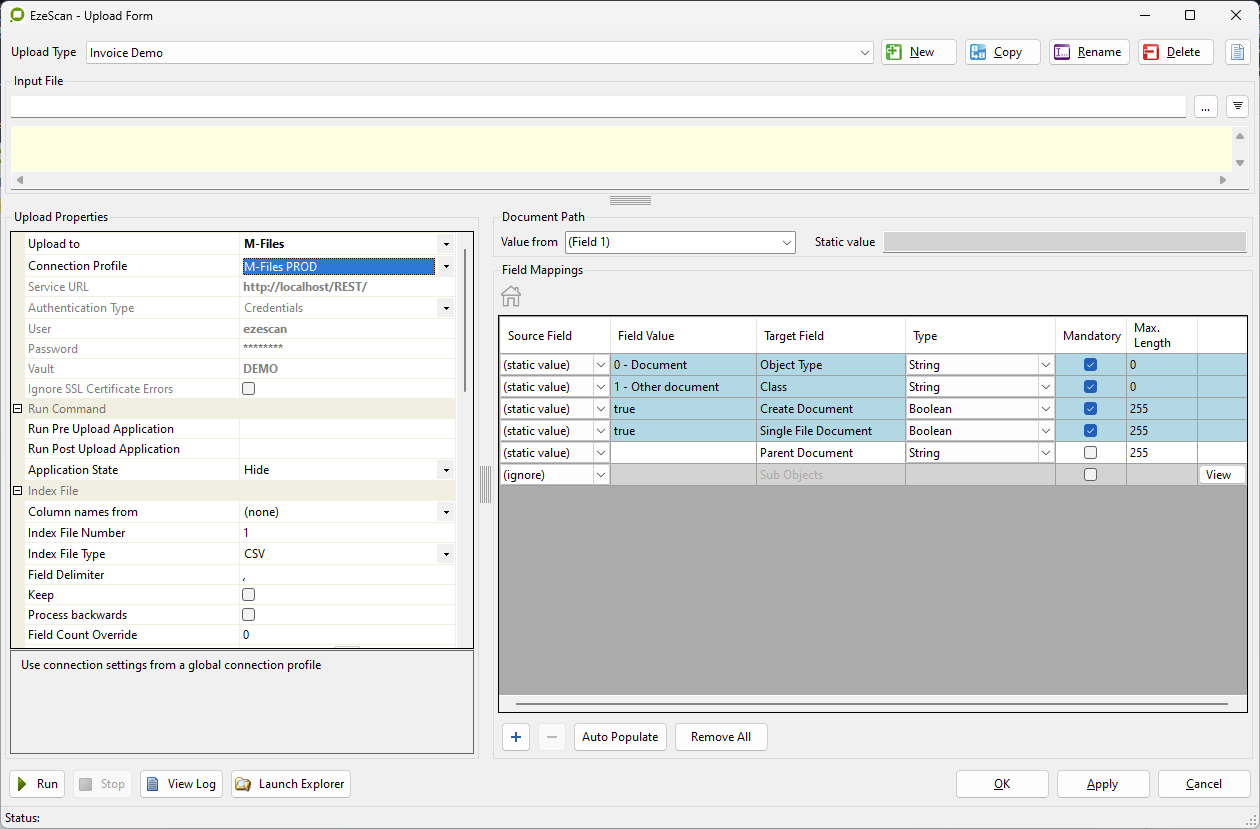This screenshot has width=1260, height=829.
Task: Click the home icon in Field Mappings
Action: [x=511, y=296]
